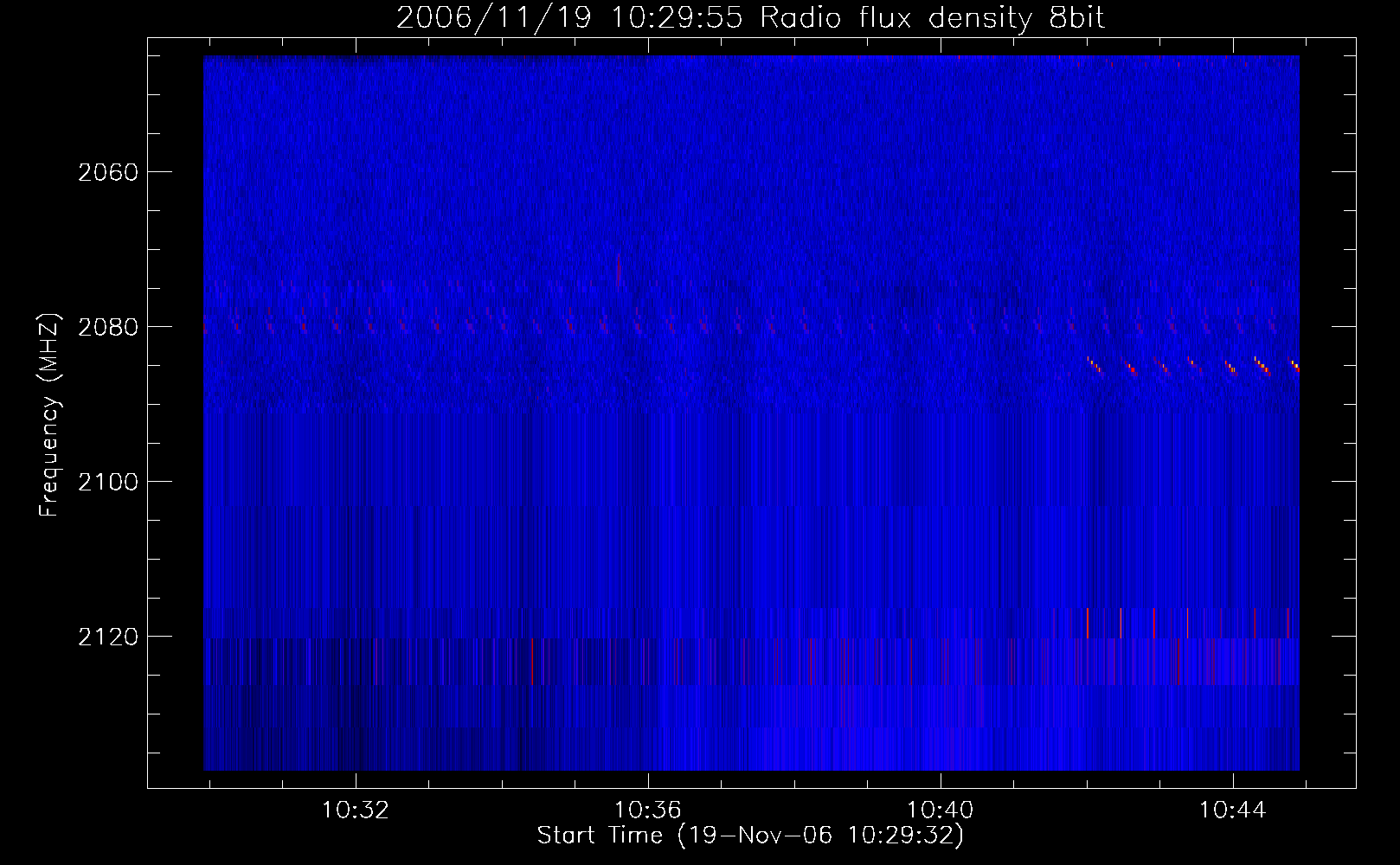
Task: Click the plot title '2006/11/19 10:29:55 Radio flux density 8bit'
Action: (x=750, y=18)
